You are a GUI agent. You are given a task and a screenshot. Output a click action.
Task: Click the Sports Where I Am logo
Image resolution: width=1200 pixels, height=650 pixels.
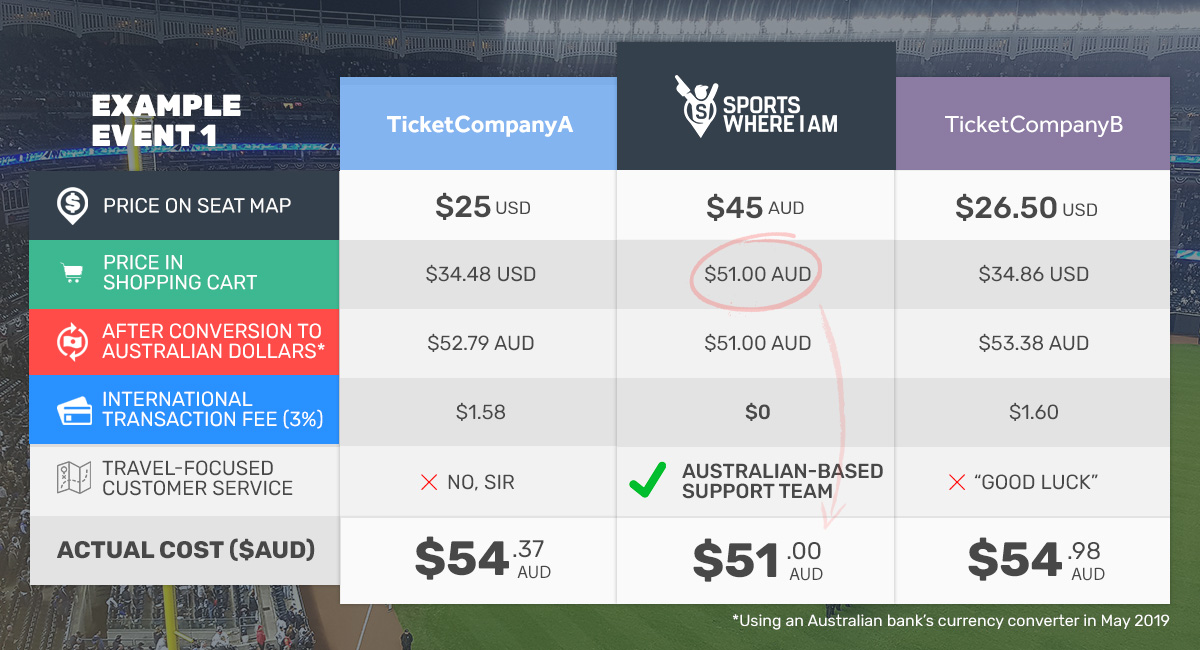(x=755, y=106)
